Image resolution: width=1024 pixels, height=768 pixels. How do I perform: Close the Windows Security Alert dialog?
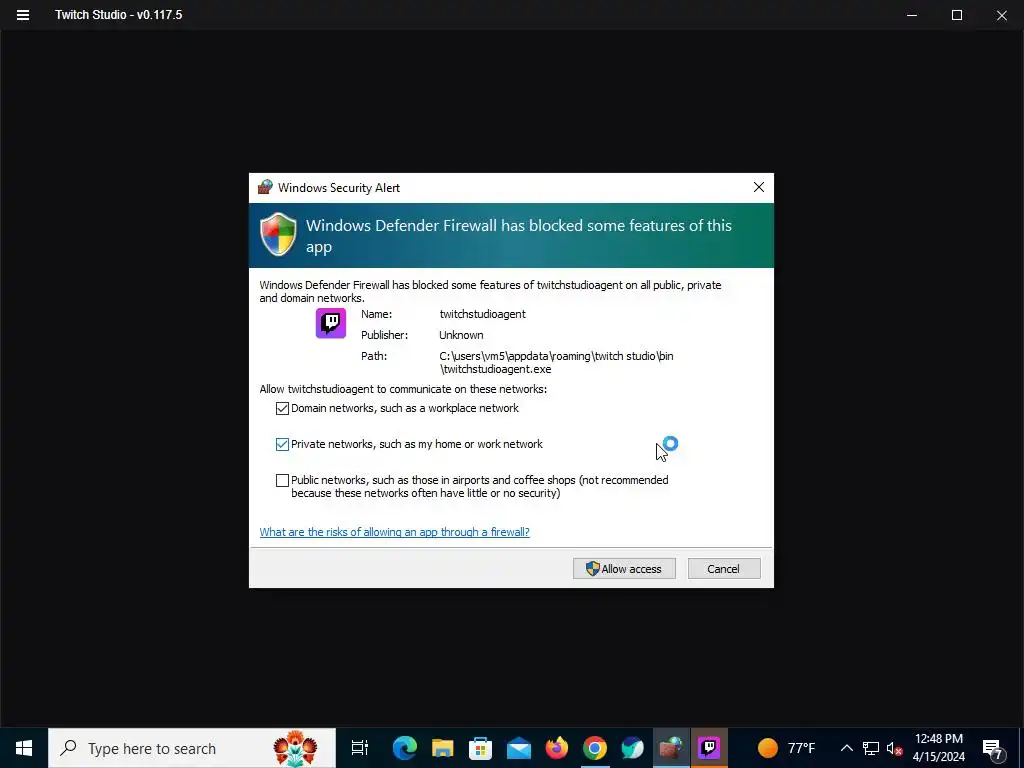(759, 187)
